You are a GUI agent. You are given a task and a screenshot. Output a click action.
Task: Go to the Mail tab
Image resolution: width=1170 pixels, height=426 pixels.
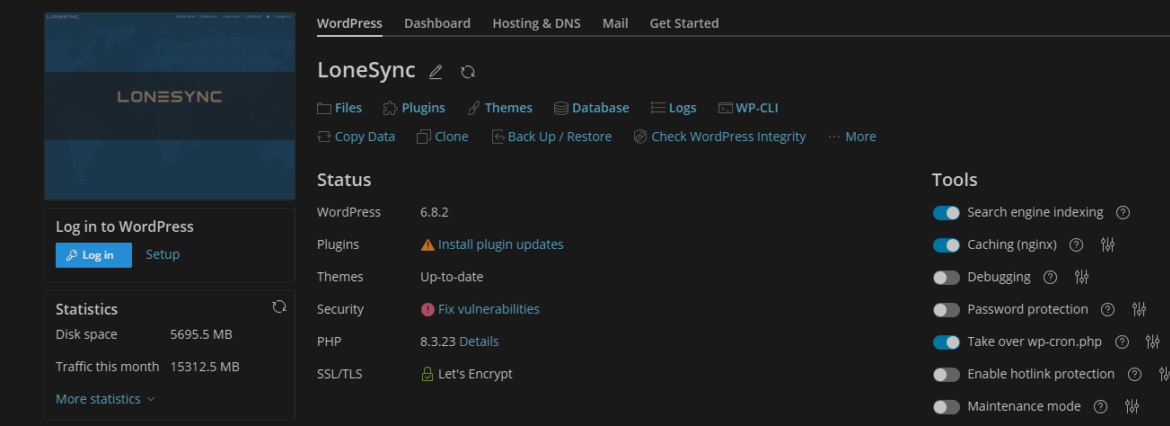615,23
